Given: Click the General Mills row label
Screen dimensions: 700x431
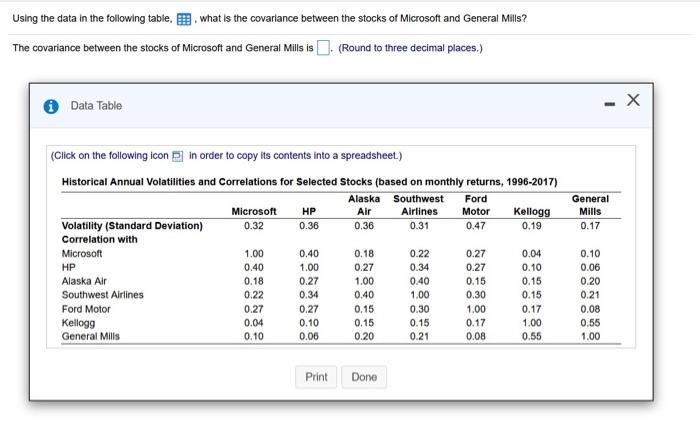Looking at the screenshot, I should (91, 336).
